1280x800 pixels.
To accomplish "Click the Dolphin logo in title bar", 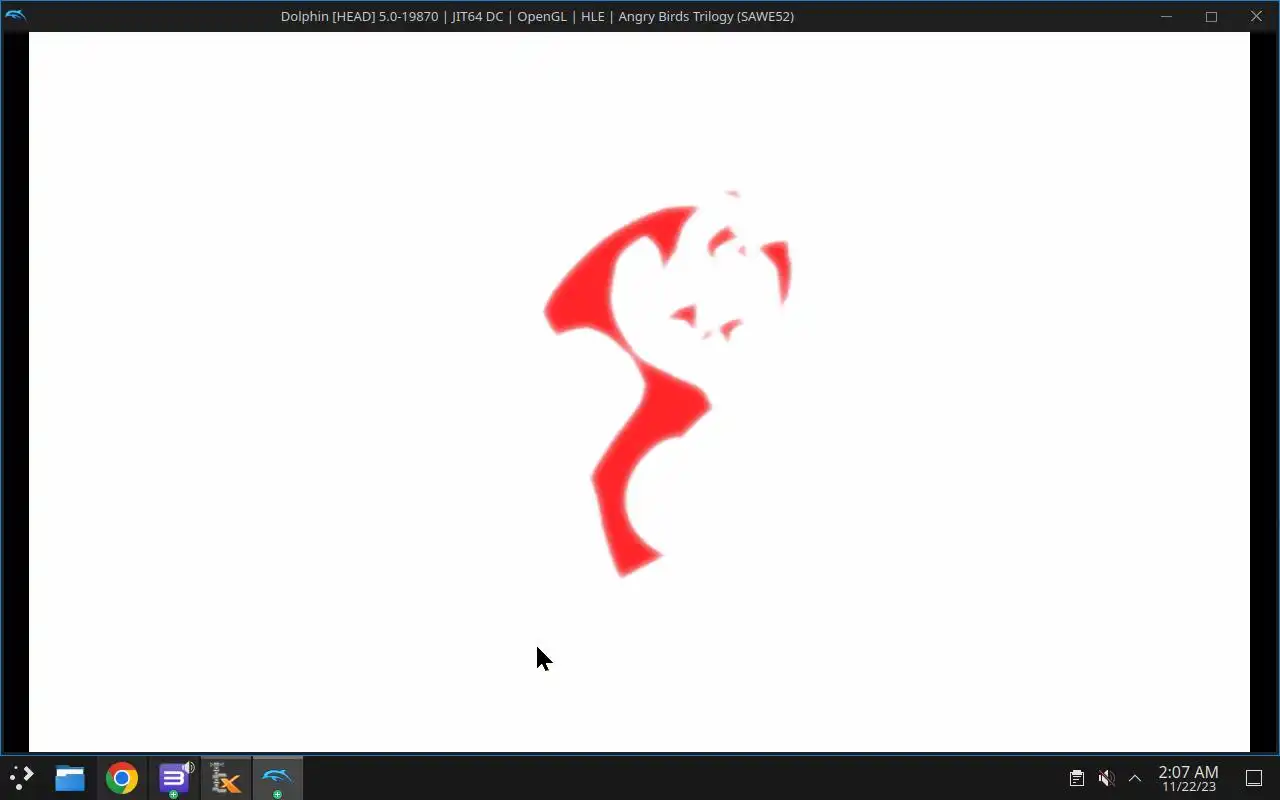I will click(x=15, y=15).
